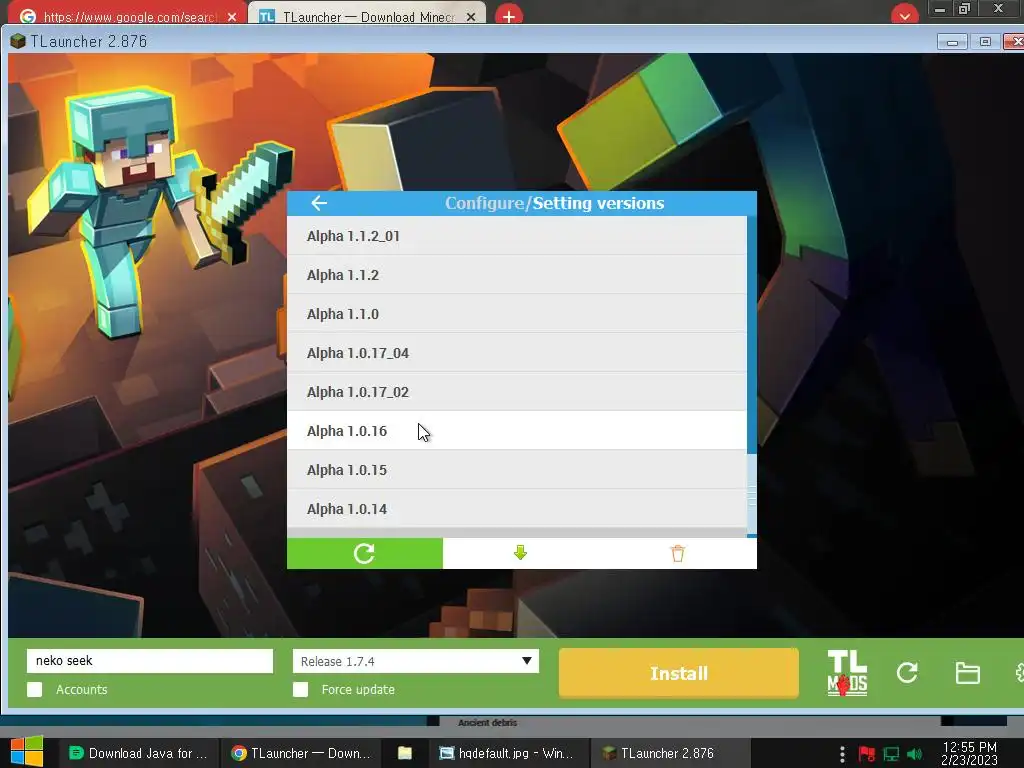Toggle the Force update checkbox

(x=300, y=690)
